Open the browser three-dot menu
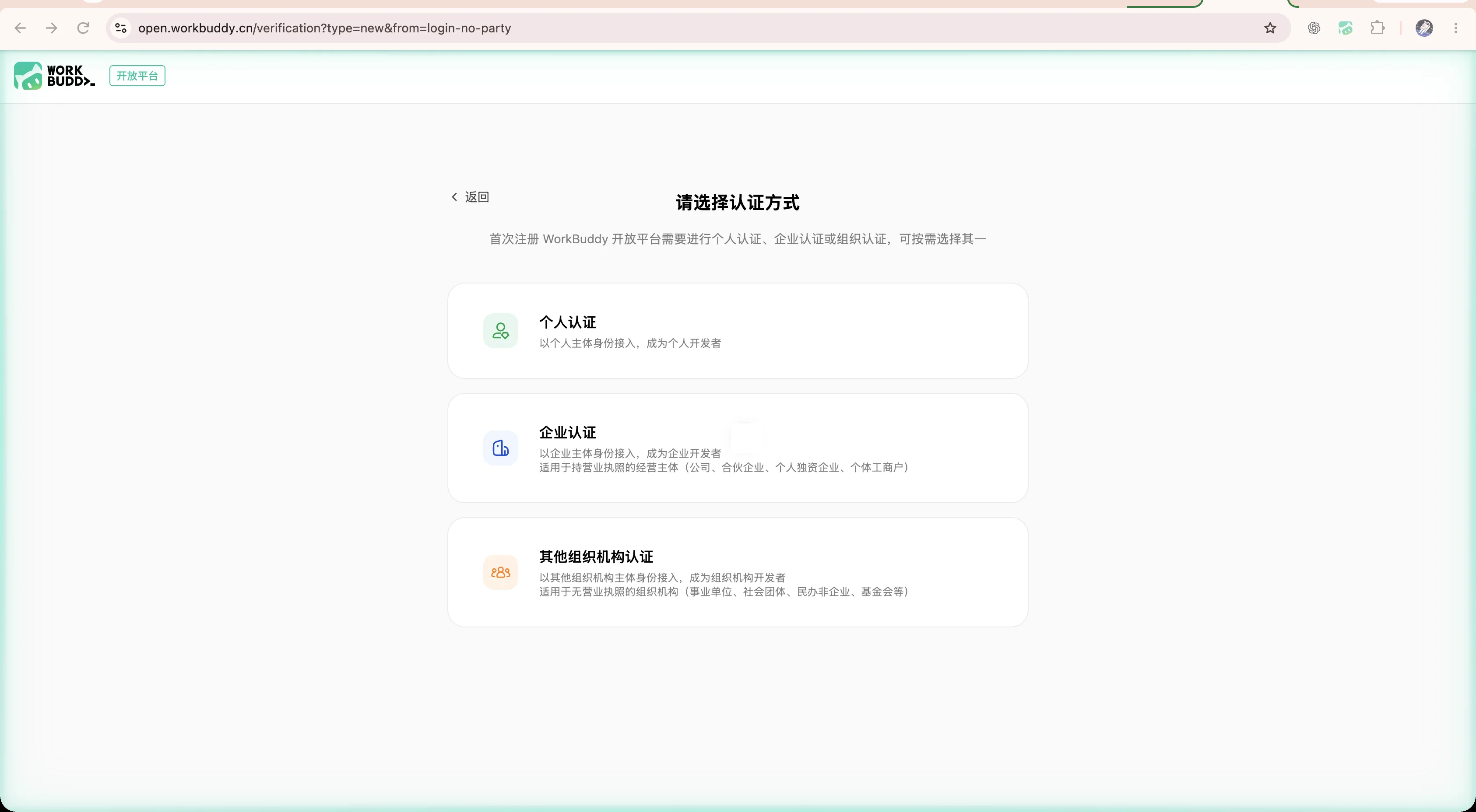 click(1455, 28)
